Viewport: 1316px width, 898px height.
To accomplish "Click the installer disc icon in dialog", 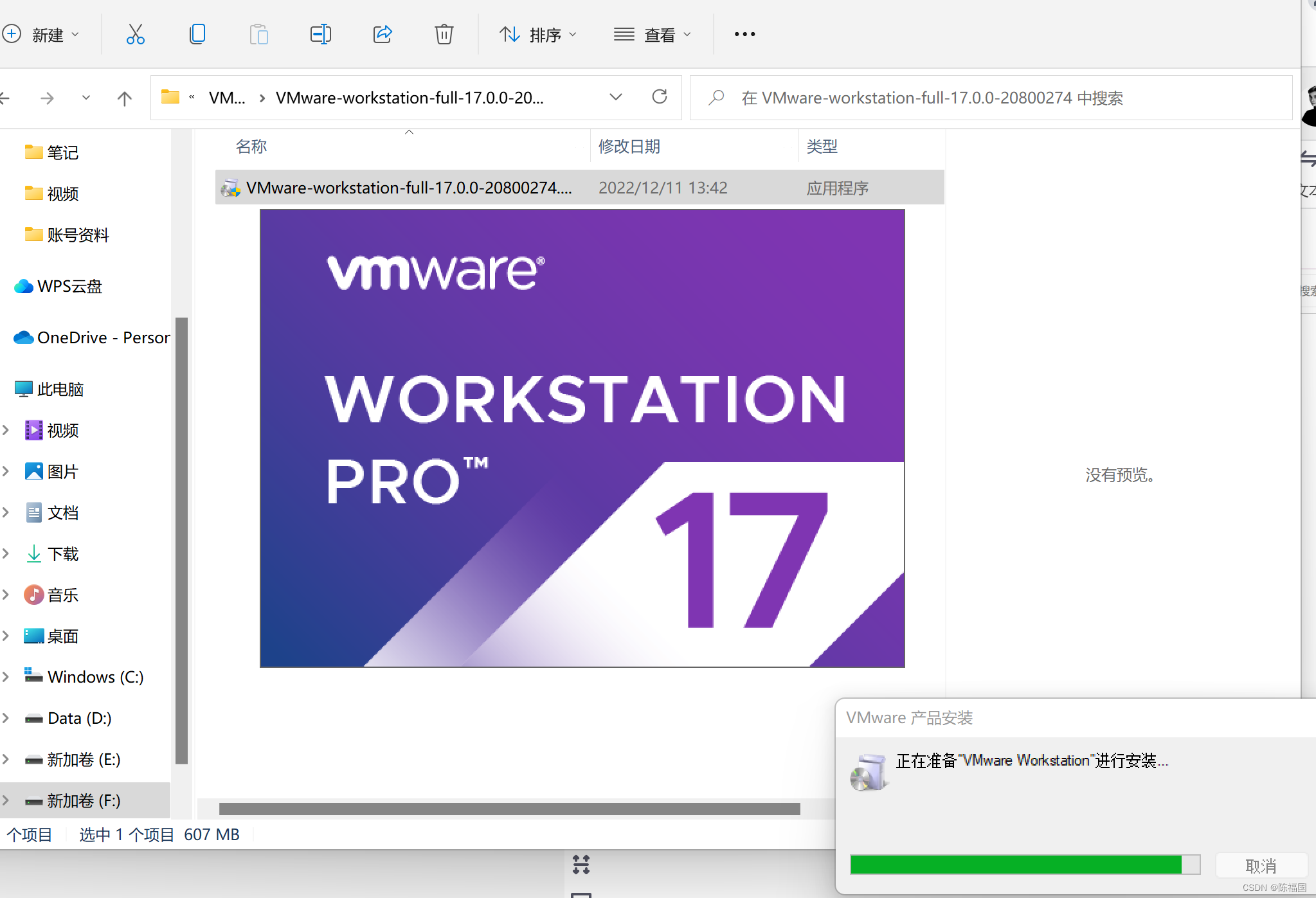I will [x=868, y=772].
